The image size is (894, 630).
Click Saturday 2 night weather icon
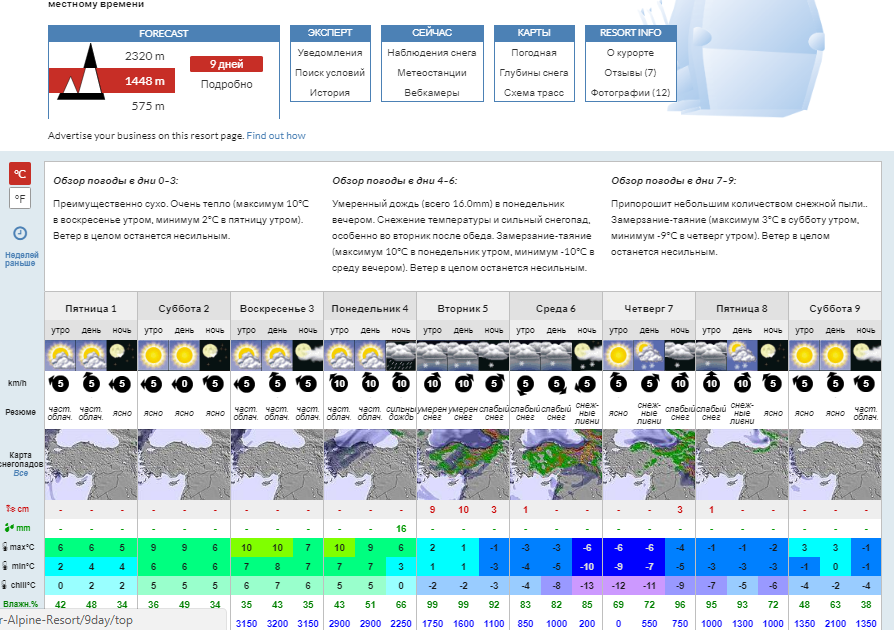pos(215,356)
